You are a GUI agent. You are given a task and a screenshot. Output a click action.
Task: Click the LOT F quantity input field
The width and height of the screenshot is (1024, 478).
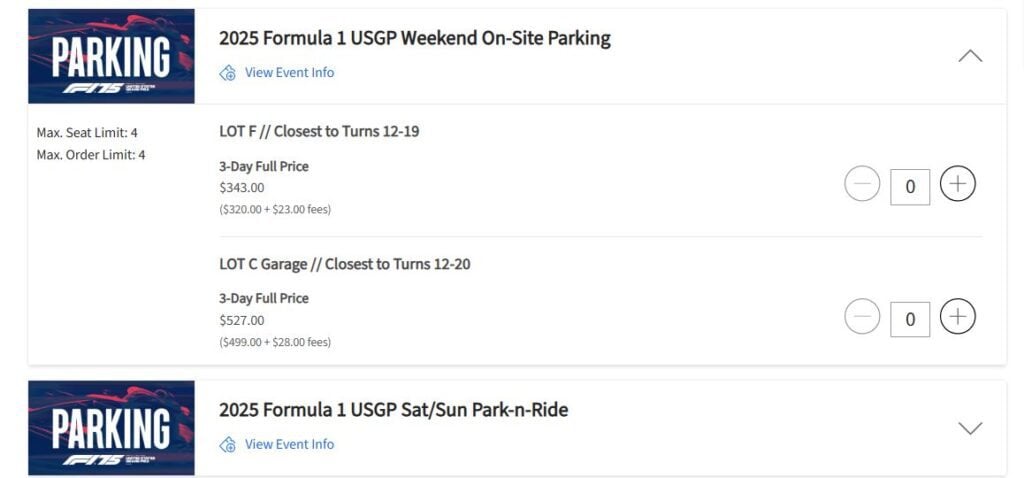point(910,186)
